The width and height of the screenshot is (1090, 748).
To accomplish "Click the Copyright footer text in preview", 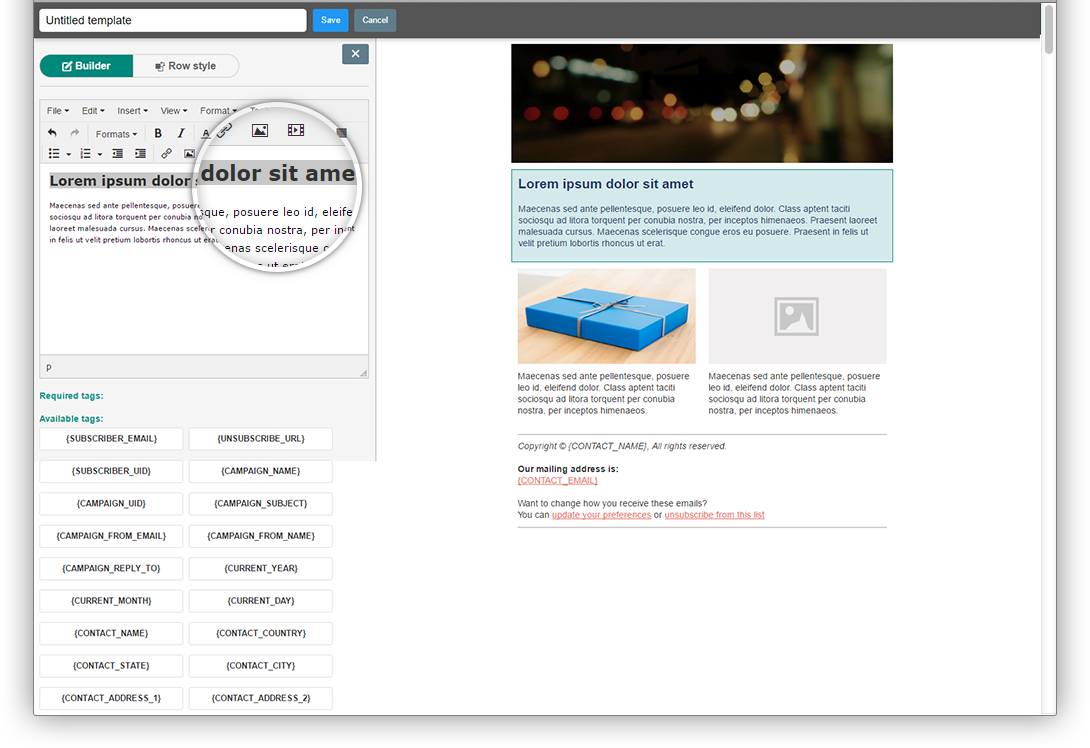I will tap(621, 446).
